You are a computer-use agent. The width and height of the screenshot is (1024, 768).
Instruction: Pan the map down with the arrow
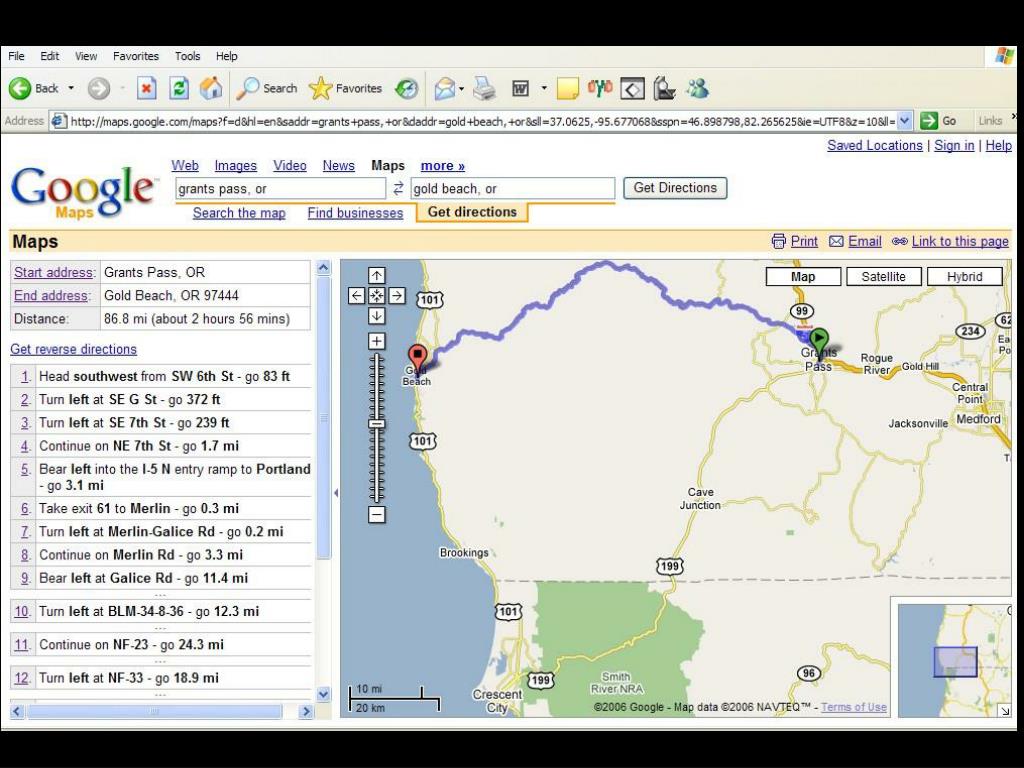pyautogui.click(x=377, y=316)
